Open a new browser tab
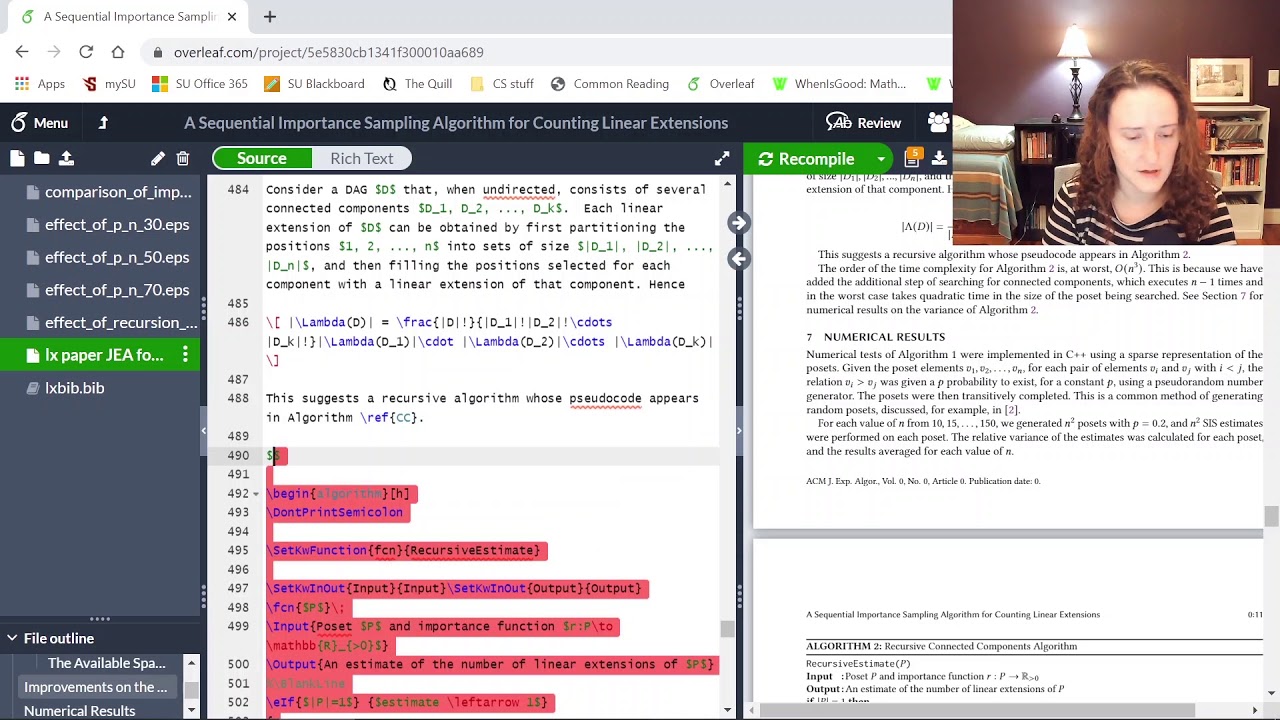Image resolution: width=1280 pixels, height=720 pixels. click(270, 16)
